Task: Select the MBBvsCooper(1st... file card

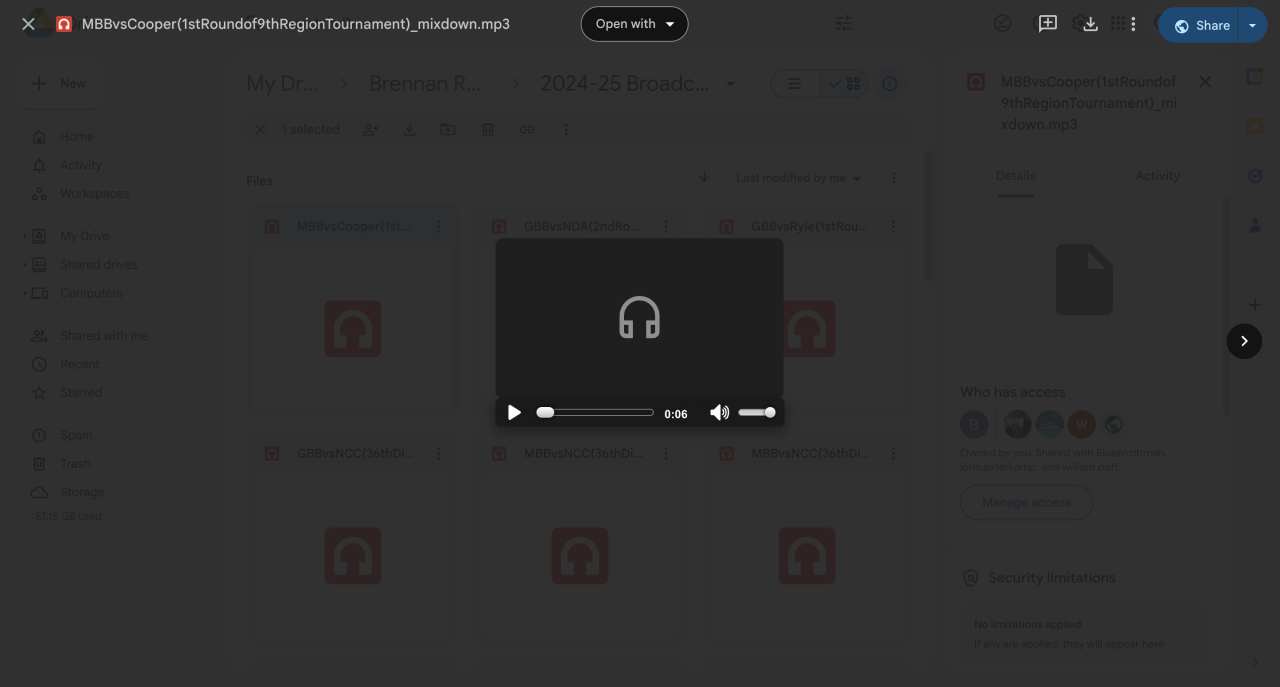Action: (352, 310)
